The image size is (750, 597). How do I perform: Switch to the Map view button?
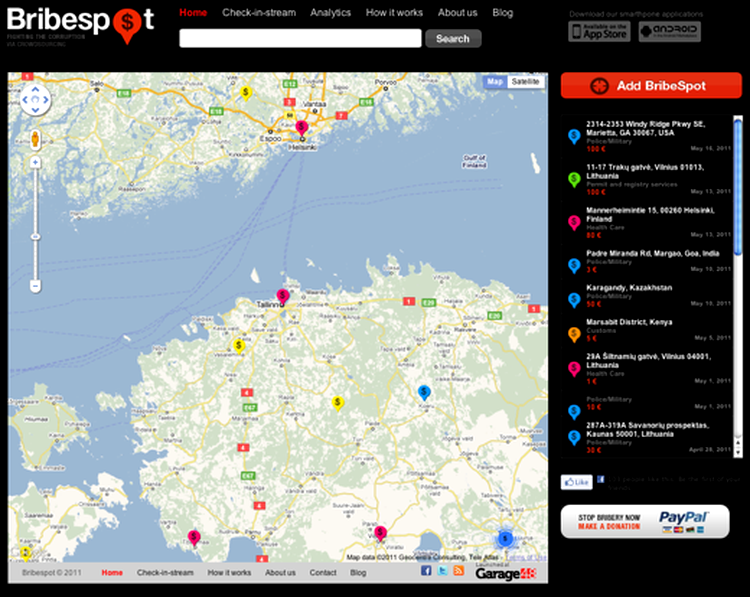(495, 82)
